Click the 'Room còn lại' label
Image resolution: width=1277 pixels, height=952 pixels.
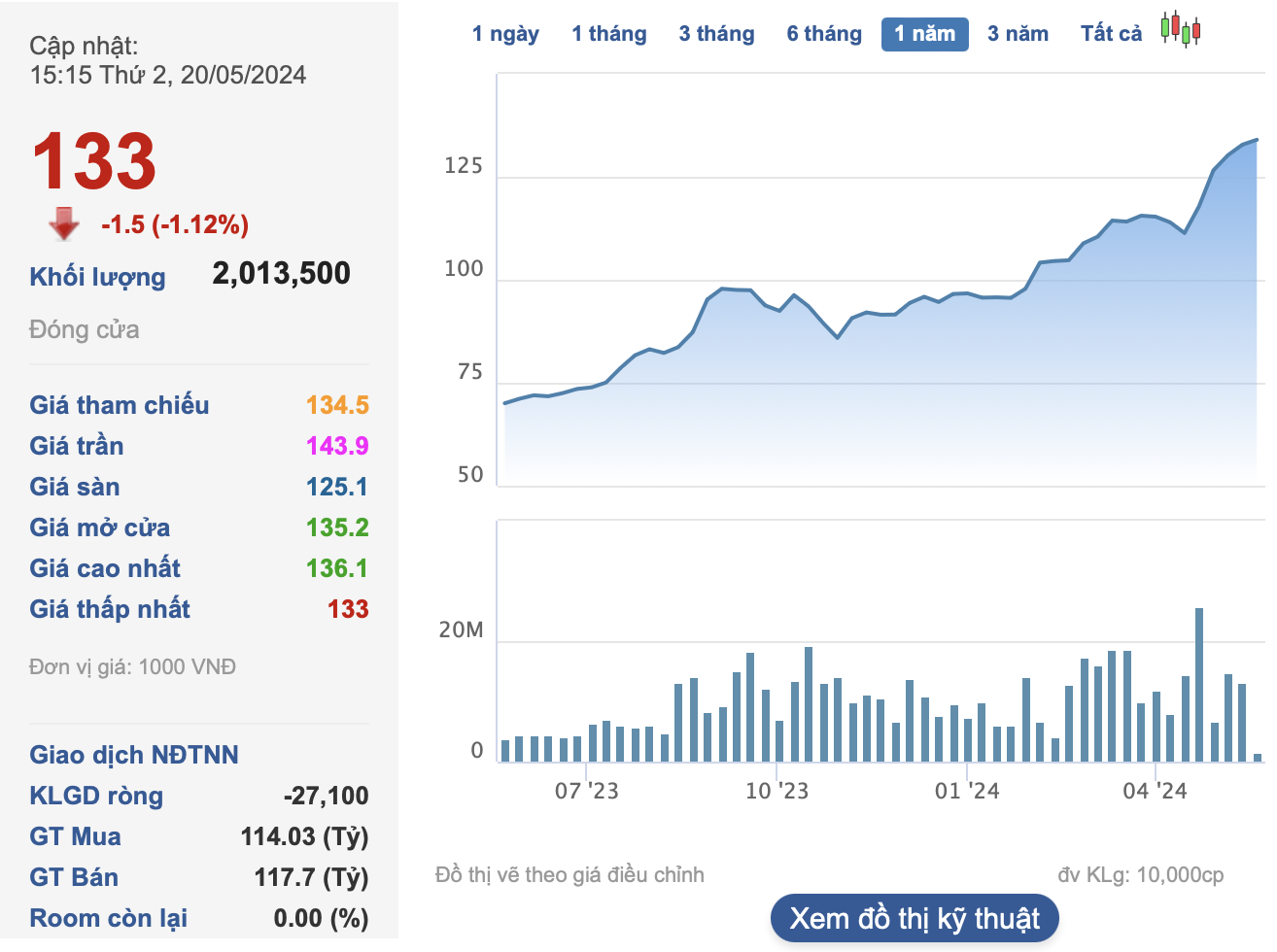109,918
